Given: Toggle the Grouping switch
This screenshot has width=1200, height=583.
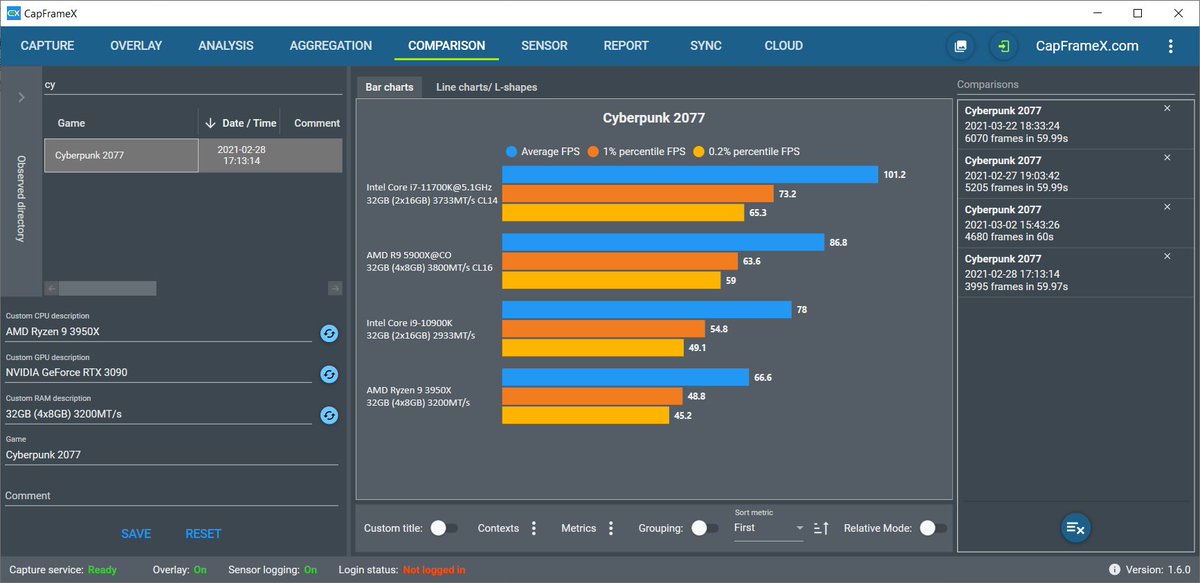Looking at the screenshot, I should tap(704, 528).
